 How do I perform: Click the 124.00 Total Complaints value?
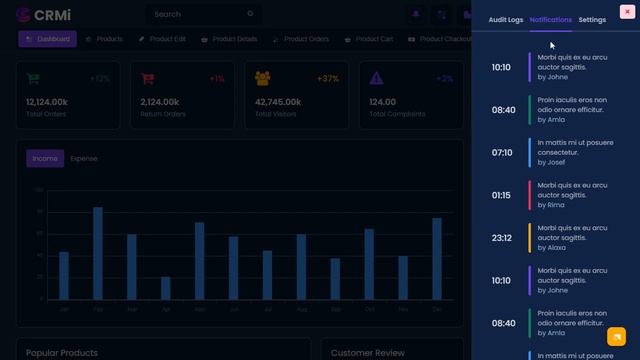pyautogui.click(x=382, y=102)
